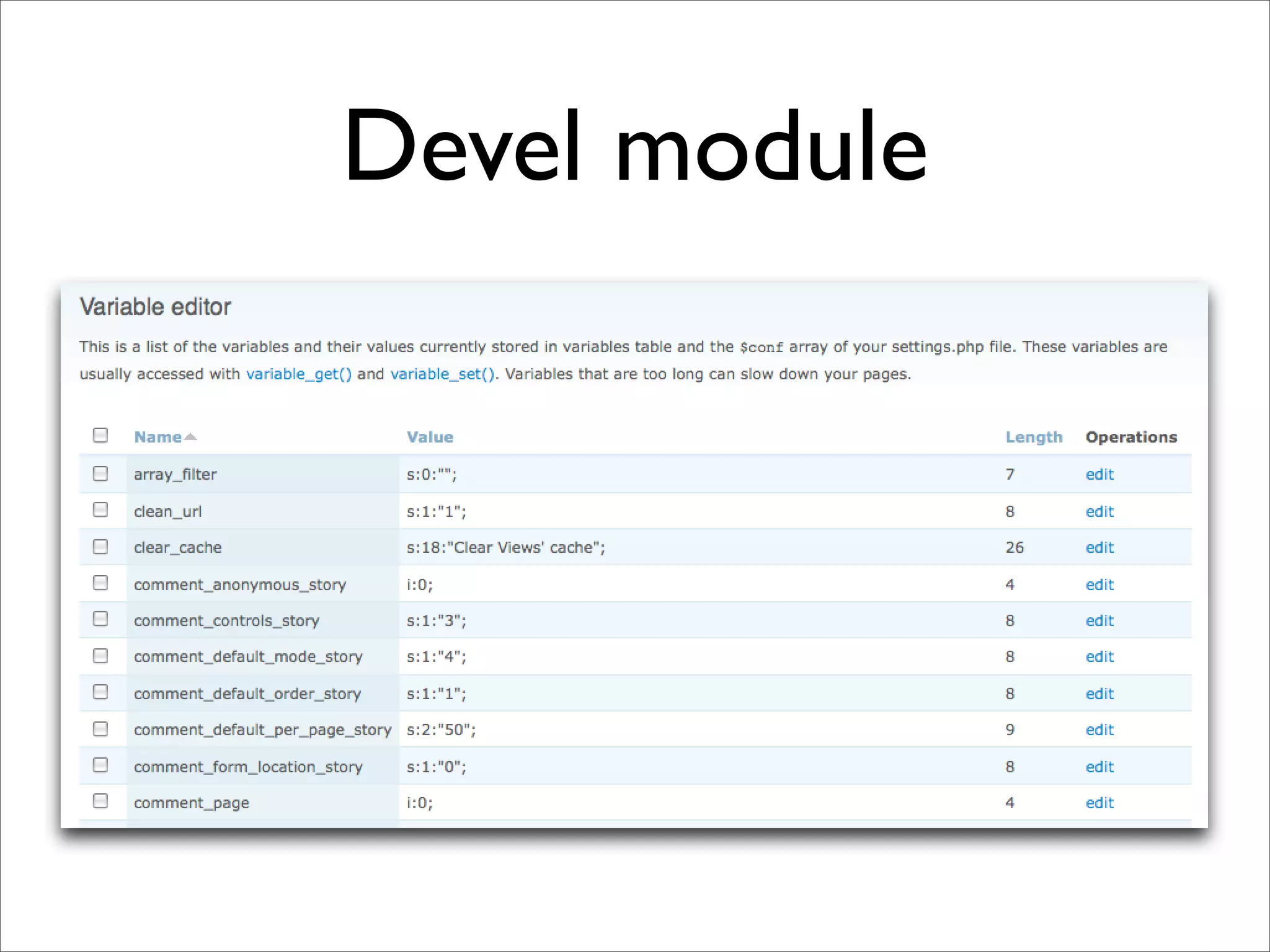Viewport: 1270px width, 952px height.
Task: Sort by the Name column header
Action: point(158,437)
